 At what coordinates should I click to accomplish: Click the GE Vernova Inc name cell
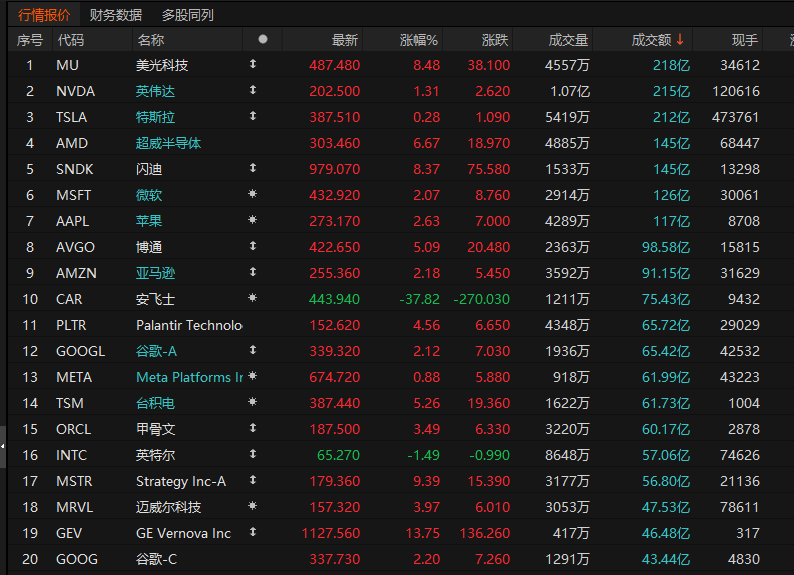click(183, 533)
